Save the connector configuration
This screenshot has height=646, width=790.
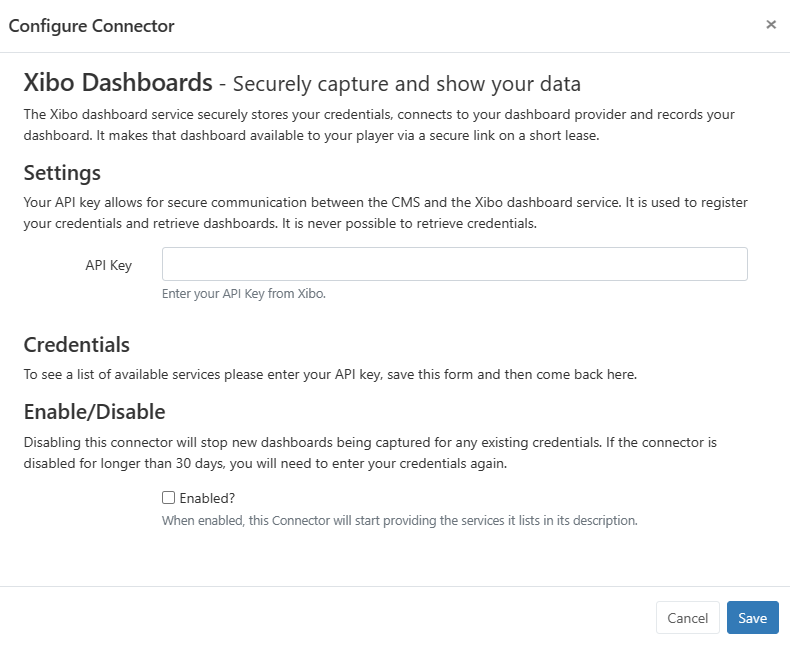tap(752, 618)
